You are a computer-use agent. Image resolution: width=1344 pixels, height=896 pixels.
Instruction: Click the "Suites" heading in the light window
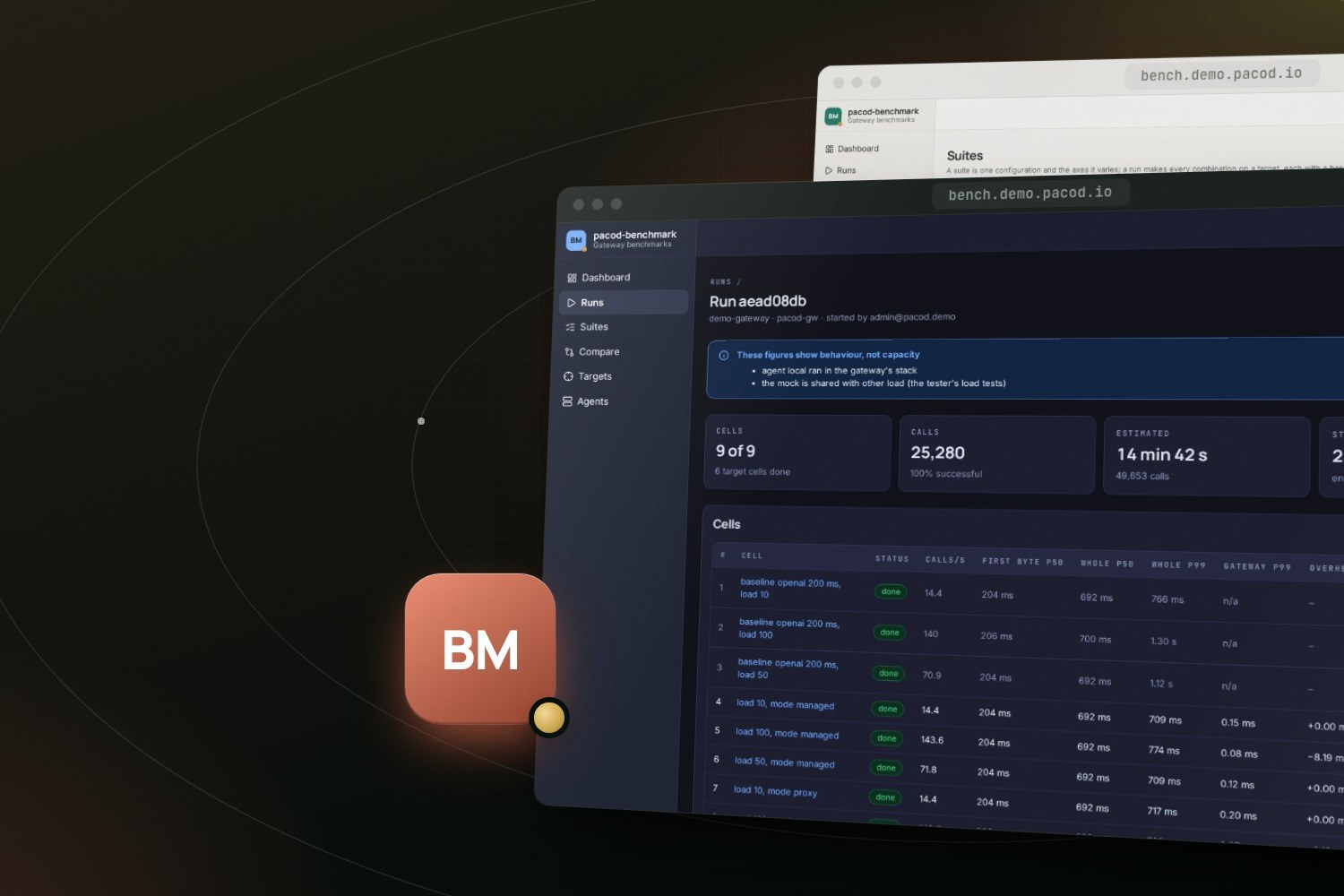coord(965,156)
